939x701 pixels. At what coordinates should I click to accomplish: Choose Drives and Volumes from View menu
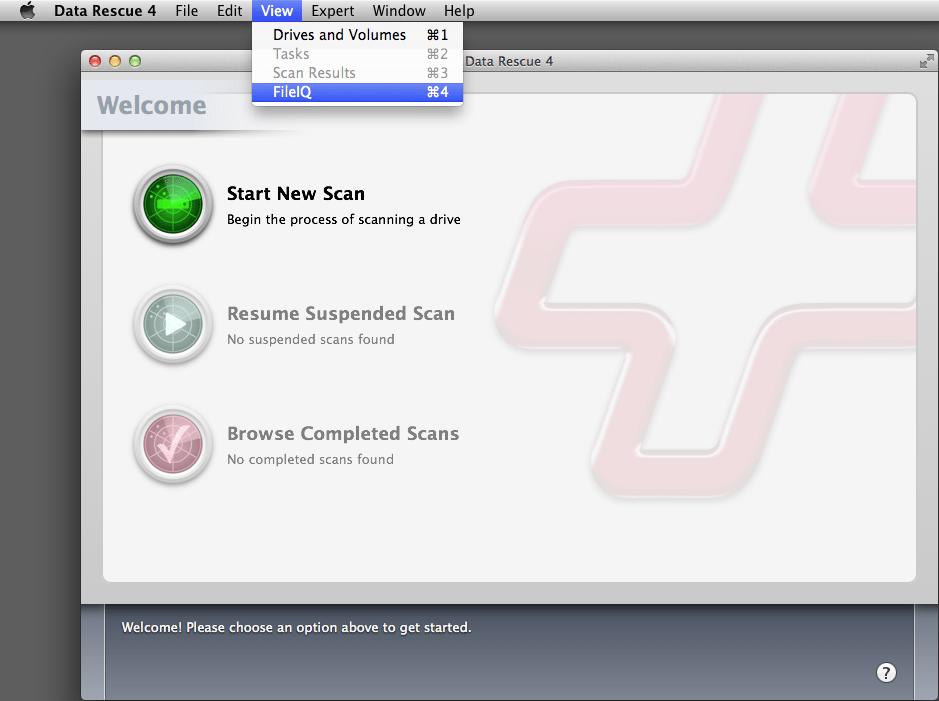pyautogui.click(x=339, y=34)
